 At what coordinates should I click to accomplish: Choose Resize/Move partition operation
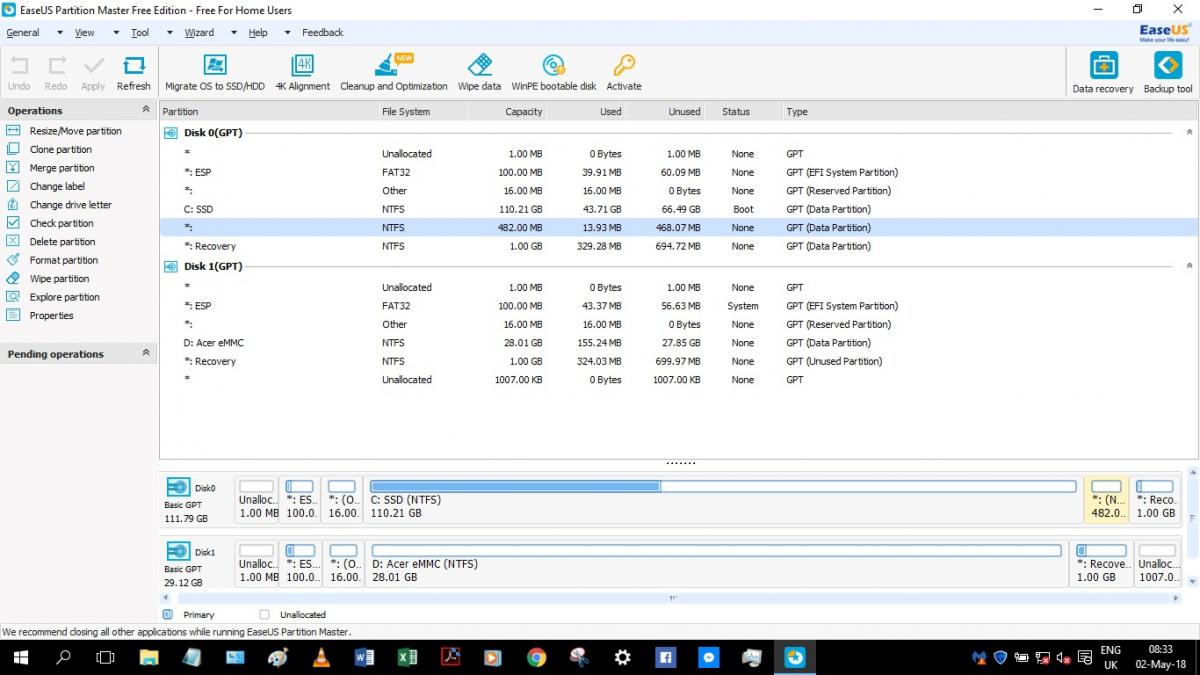point(75,131)
